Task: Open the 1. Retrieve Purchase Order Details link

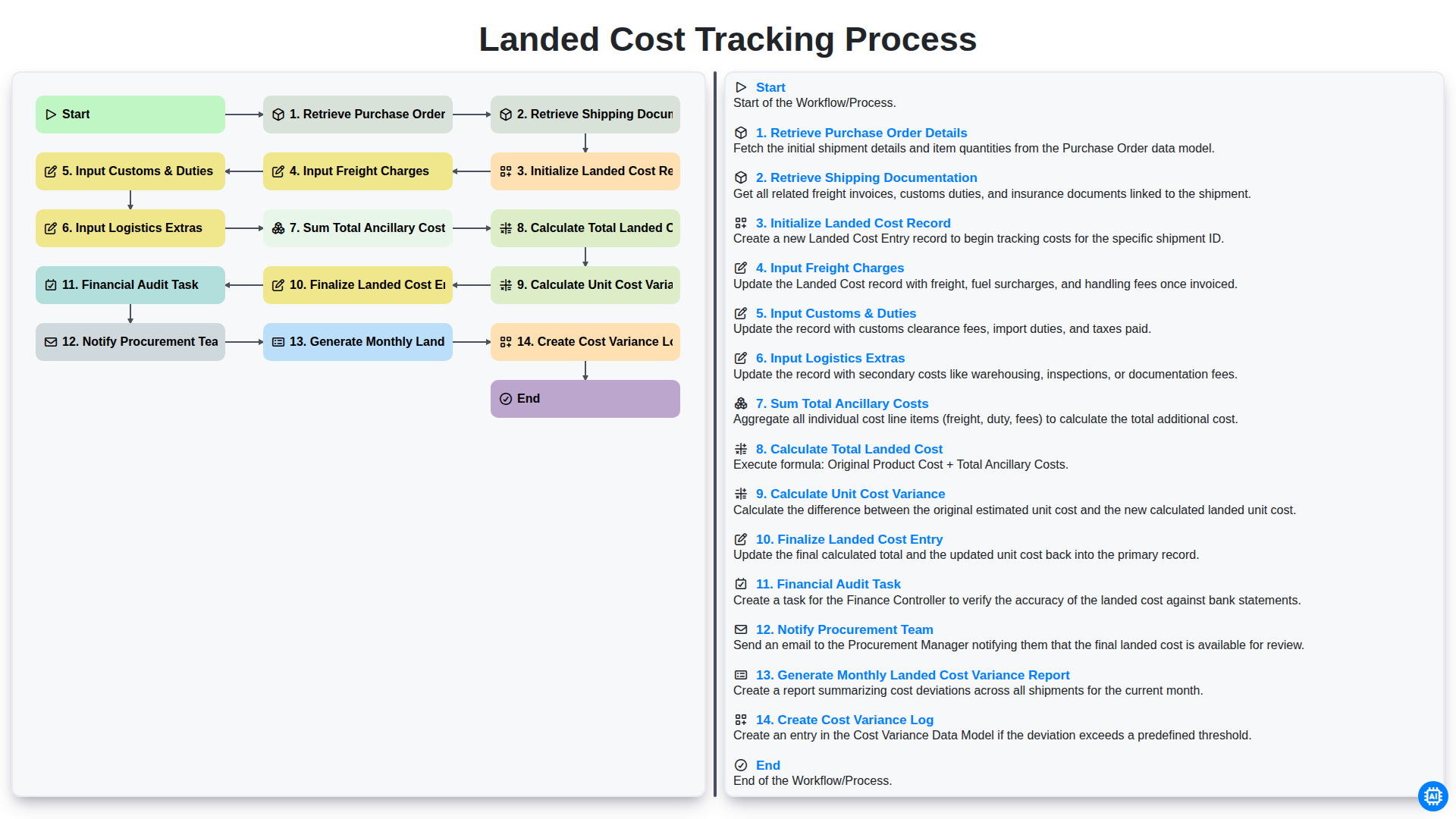Action: 861,133
